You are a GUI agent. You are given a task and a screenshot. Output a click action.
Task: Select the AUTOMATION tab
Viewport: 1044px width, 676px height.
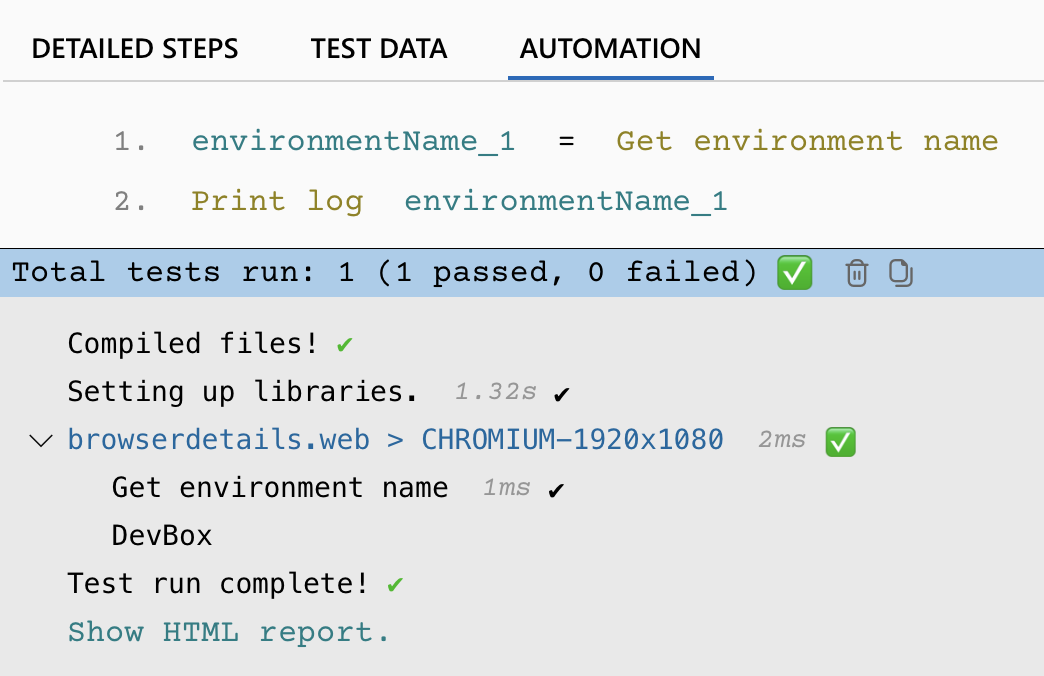610,49
